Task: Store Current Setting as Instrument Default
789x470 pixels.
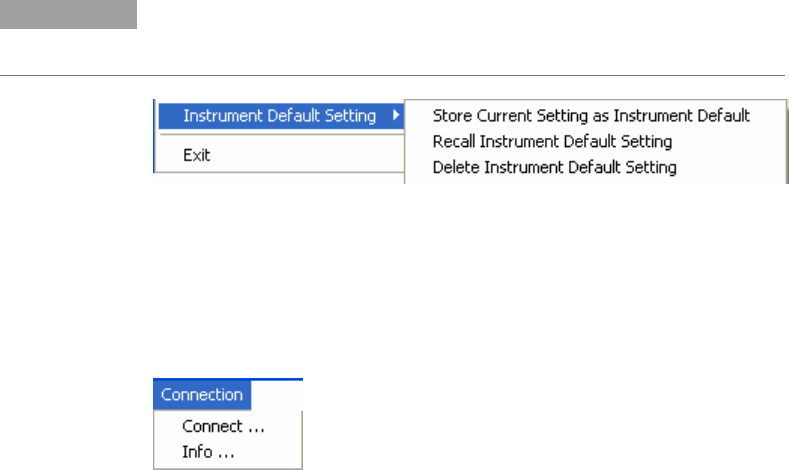Action: pos(591,116)
